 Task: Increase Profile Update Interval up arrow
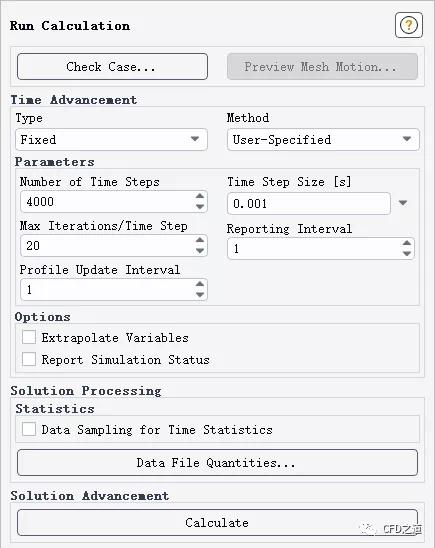200,284
